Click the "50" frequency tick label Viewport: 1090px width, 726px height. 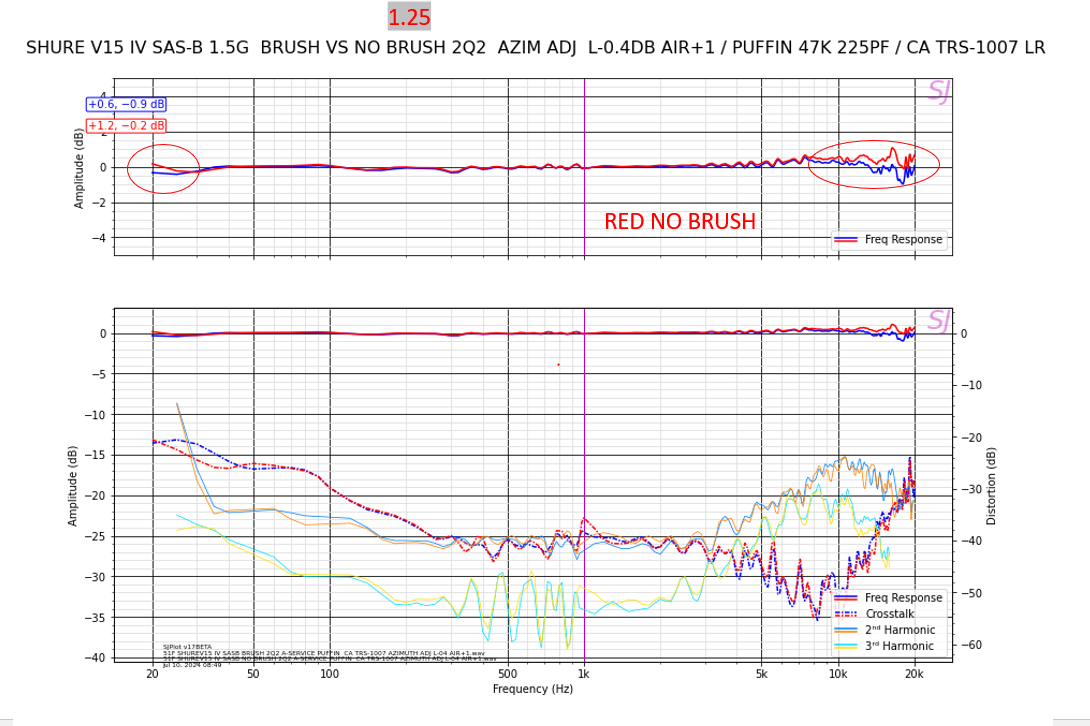[x=253, y=673]
